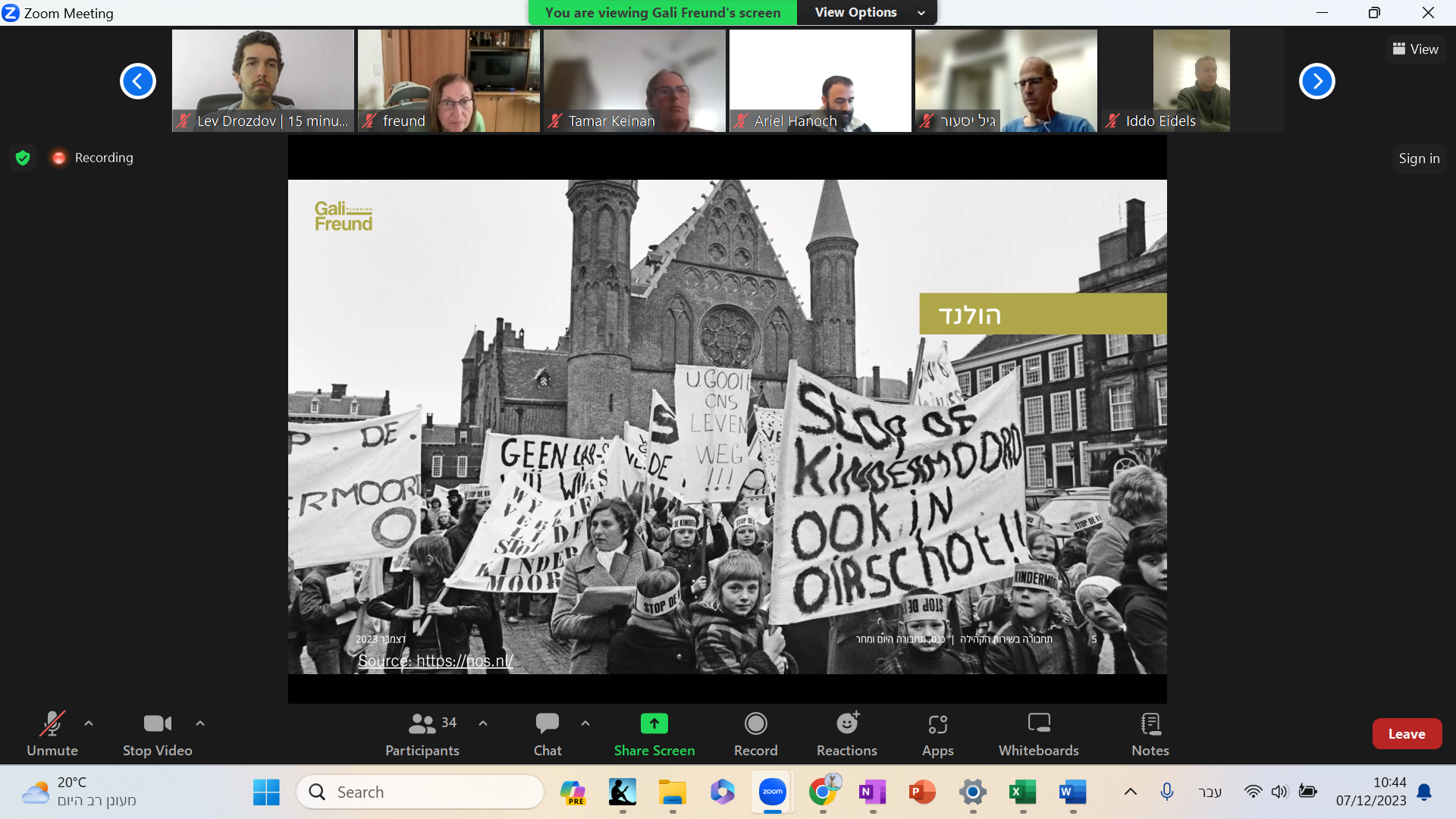Unmute the microphone
The image size is (1456, 819).
(52, 733)
